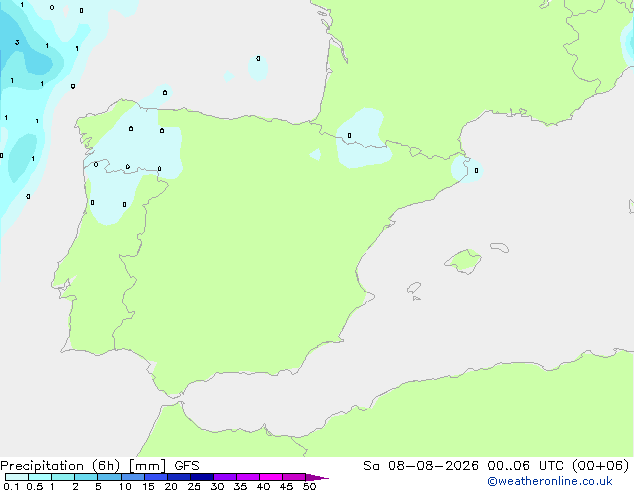This screenshot has width=634, height=490.
Task: Click legend label '25'
Action: tap(194, 486)
